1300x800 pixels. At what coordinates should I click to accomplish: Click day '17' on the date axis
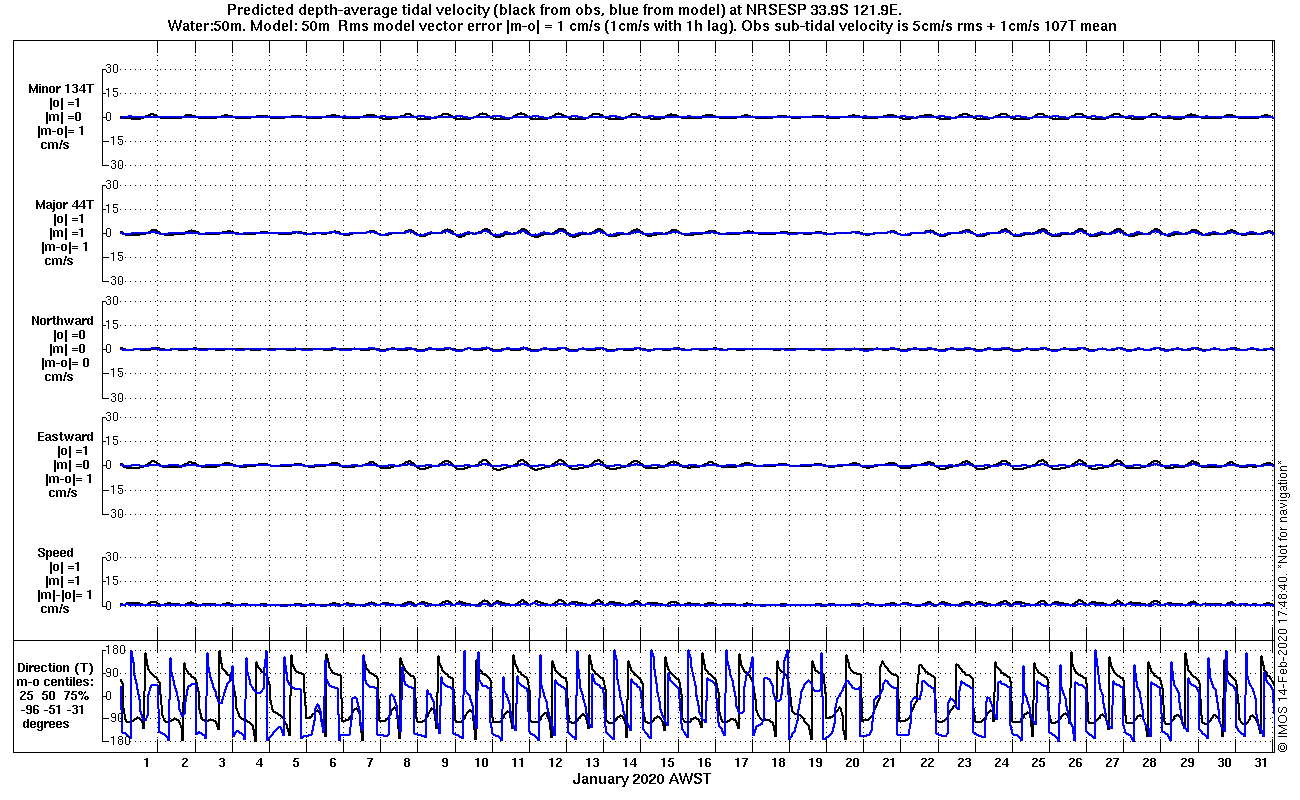741,763
